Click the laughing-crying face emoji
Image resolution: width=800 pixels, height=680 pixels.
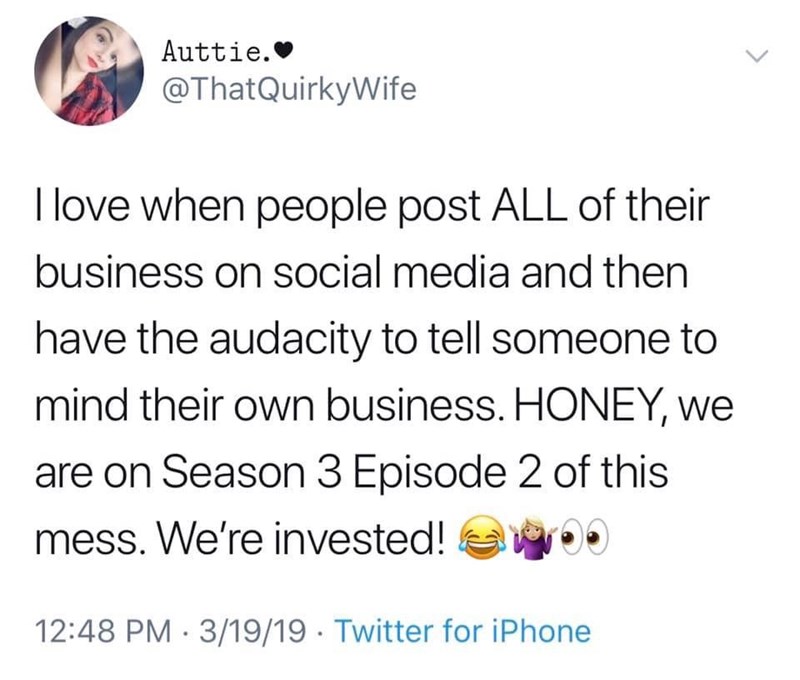point(480,543)
